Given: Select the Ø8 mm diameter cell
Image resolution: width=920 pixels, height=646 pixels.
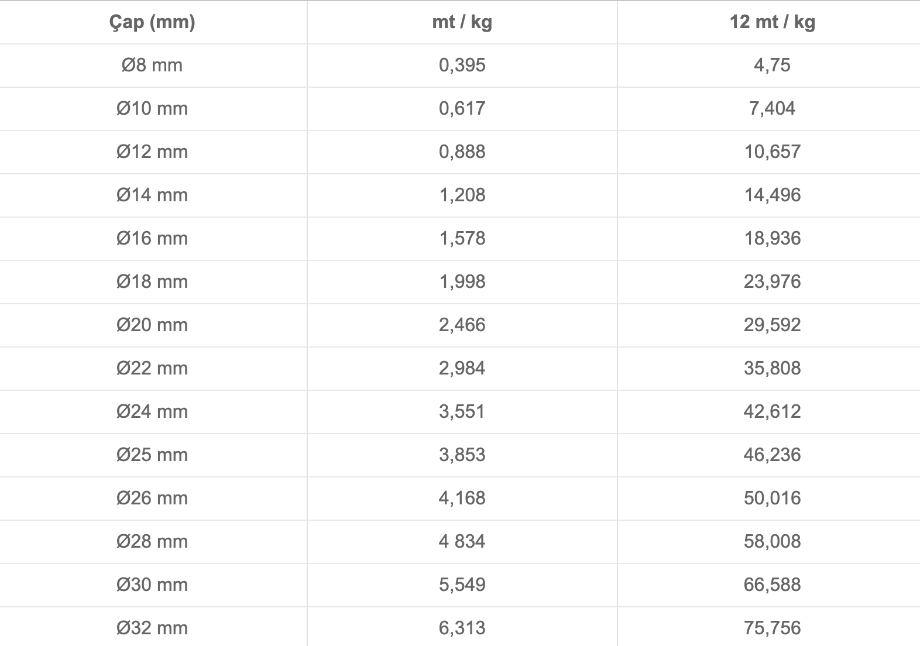Looking at the screenshot, I should pos(152,66).
